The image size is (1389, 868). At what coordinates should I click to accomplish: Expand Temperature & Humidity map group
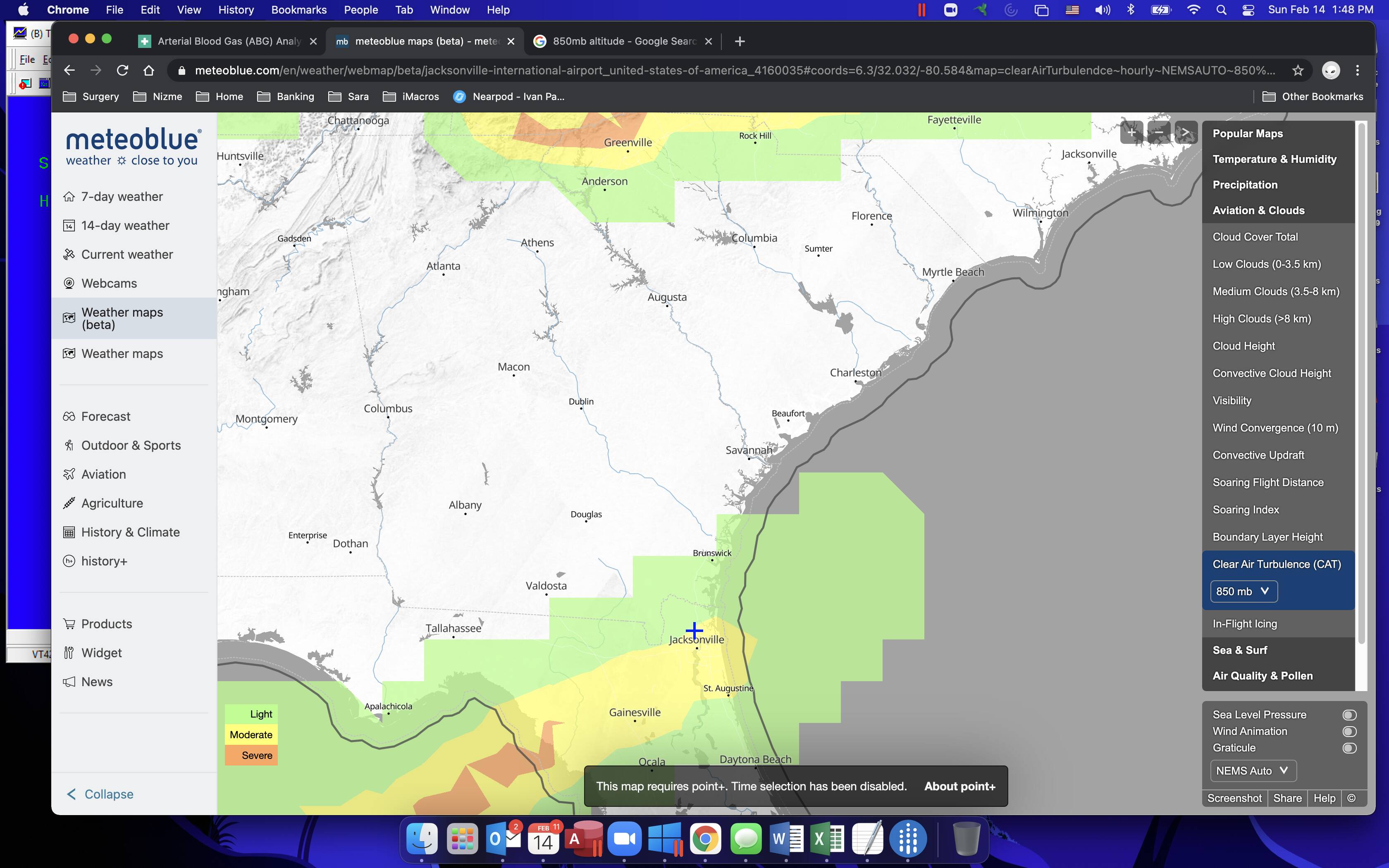1274,159
